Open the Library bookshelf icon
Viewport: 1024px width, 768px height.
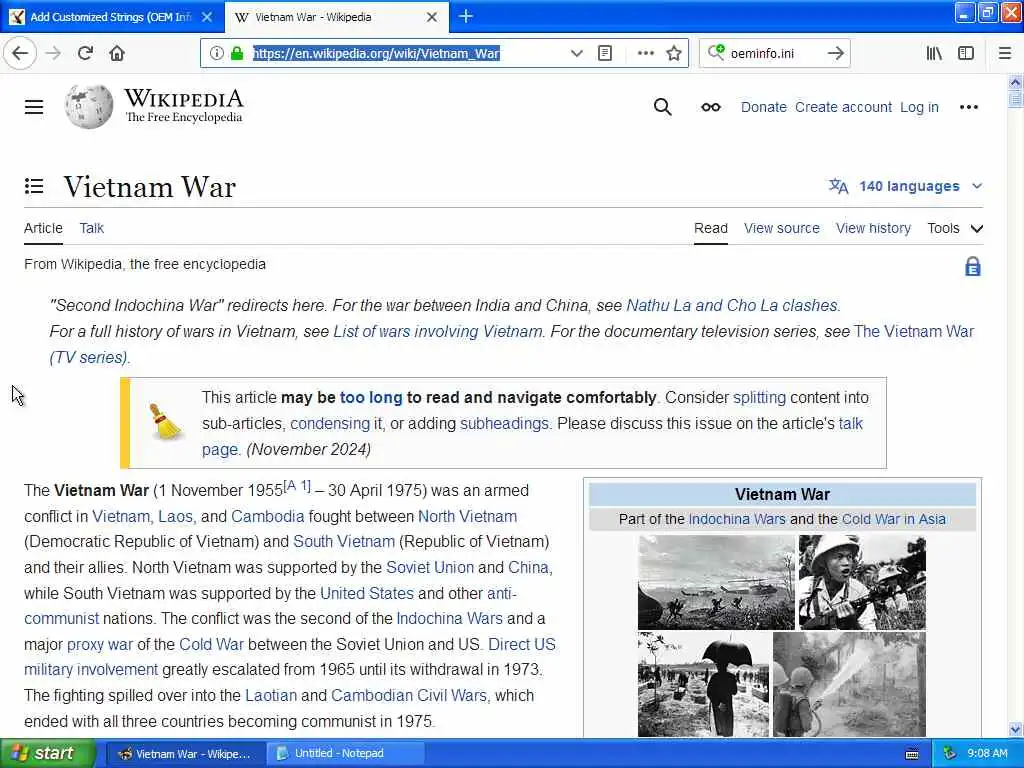(x=934, y=53)
